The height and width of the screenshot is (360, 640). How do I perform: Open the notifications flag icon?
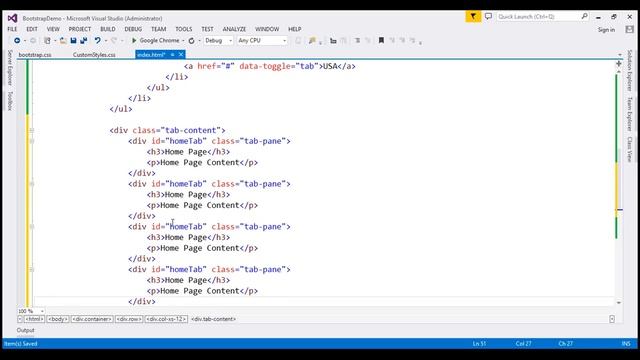point(473,16)
